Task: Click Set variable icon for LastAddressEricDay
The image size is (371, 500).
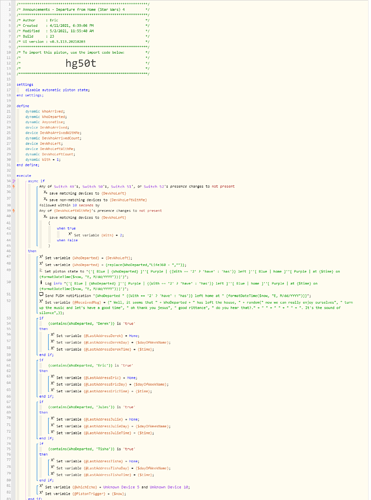Action: click(53, 384)
